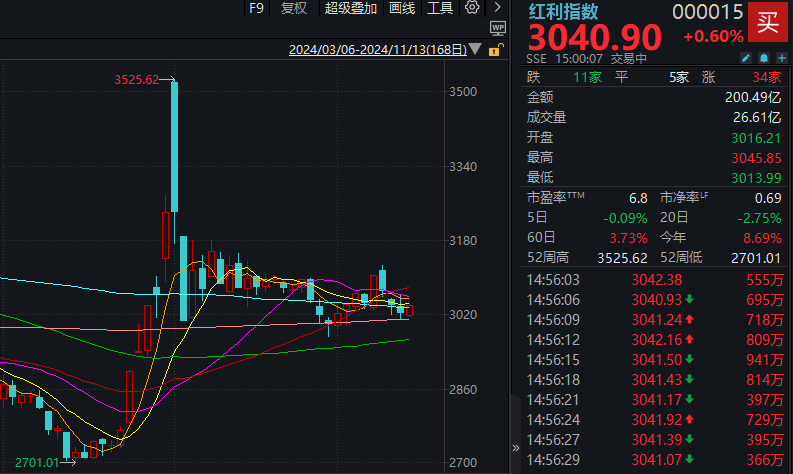The image size is (793, 474).
Task: Click 52周低 value 2701.01
Action: [x=756, y=258]
